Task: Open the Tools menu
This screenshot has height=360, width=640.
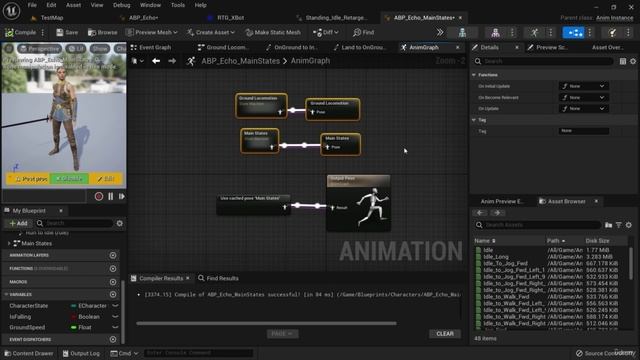Action: [x=178, y=5]
